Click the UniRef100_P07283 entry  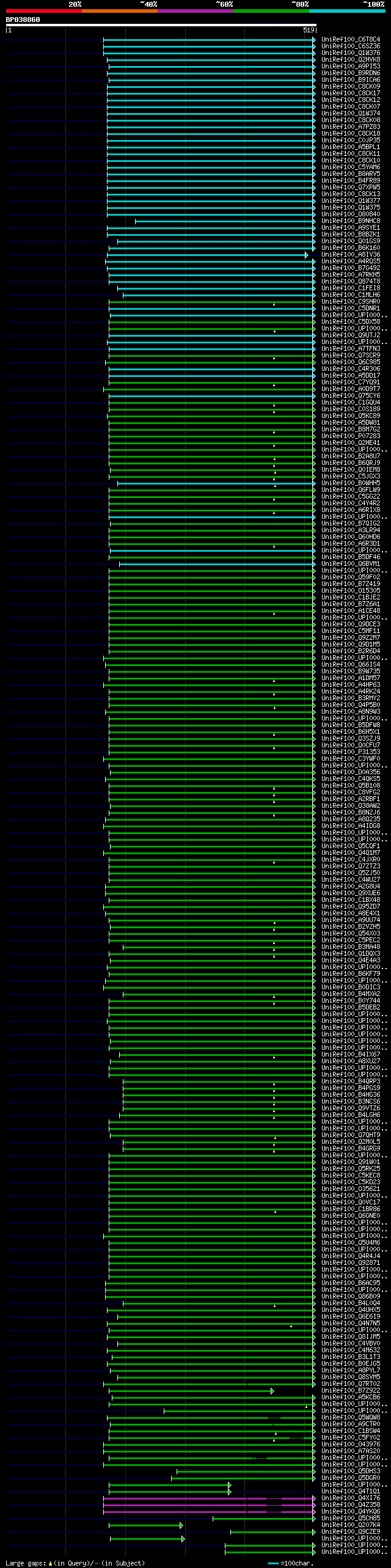pyautogui.click(x=351, y=436)
